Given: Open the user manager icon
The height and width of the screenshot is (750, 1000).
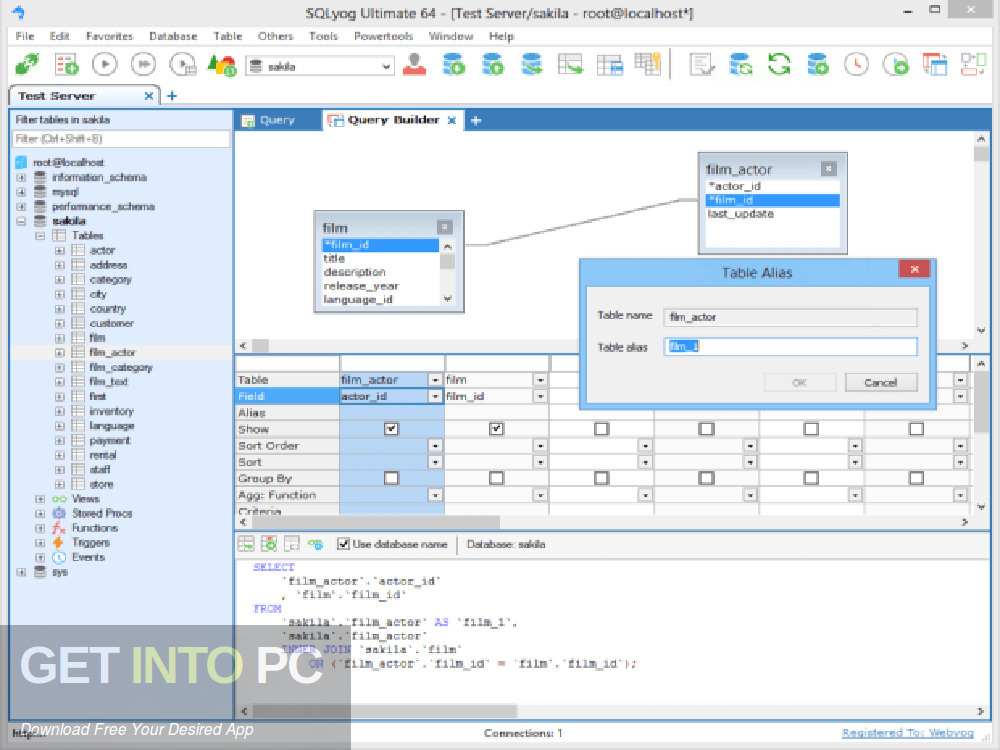Looking at the screenshot, I should [415, 64].
